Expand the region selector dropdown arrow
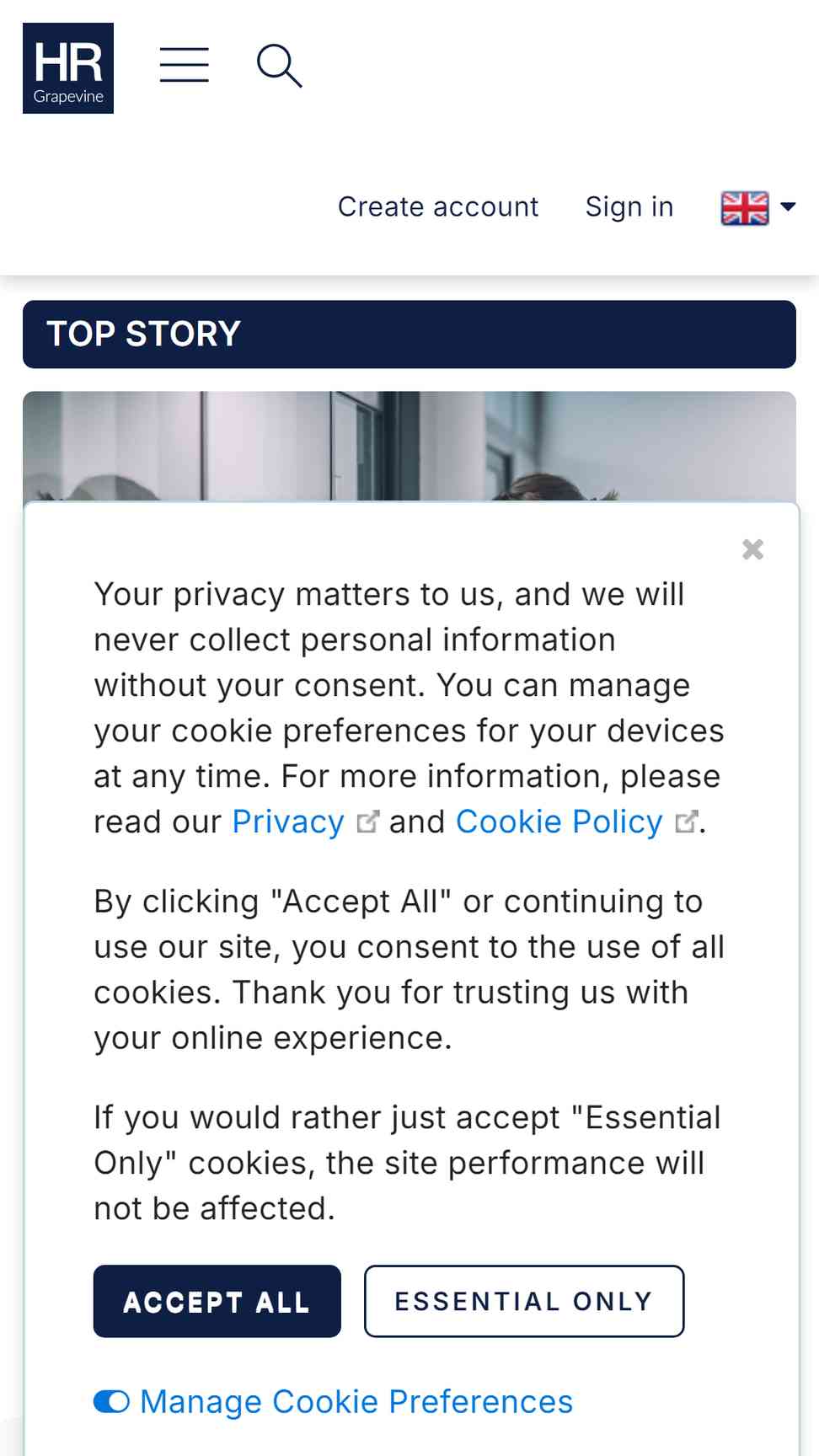 coord(789,206)
